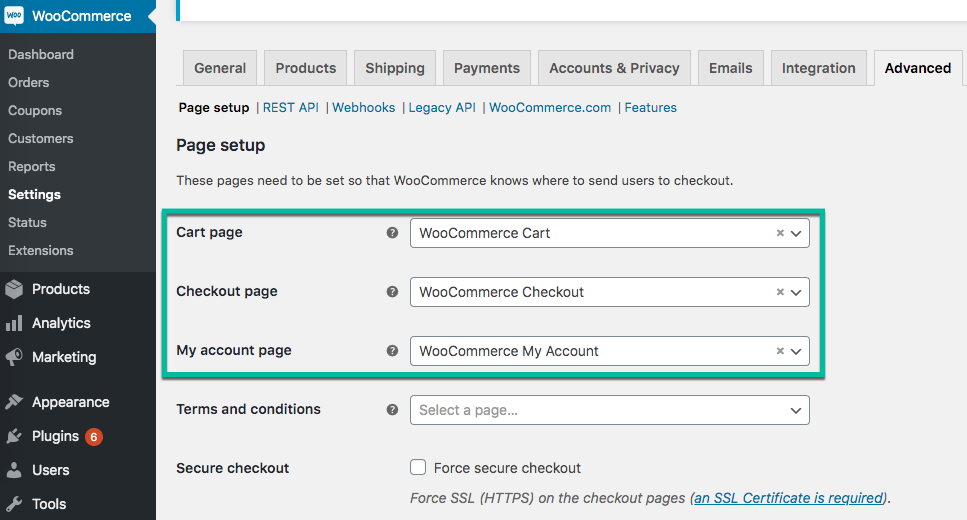Viewport: 967px width, 520px height.
Task: Enable Force secure checkout checkbox
Action: pyautogui.click(x=418, y=467)
